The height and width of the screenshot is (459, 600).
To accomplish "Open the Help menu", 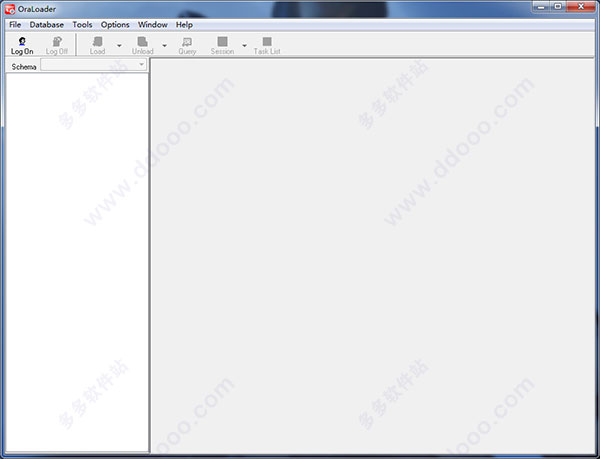I will tap(184, 25).
